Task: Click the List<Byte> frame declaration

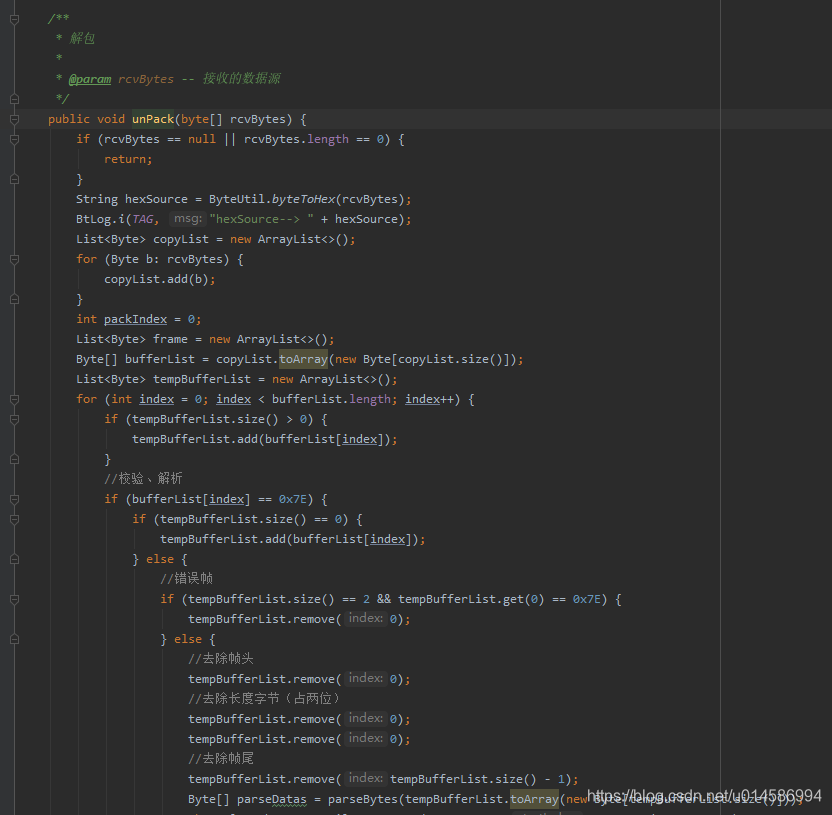Action: click(x=205, y=339)
